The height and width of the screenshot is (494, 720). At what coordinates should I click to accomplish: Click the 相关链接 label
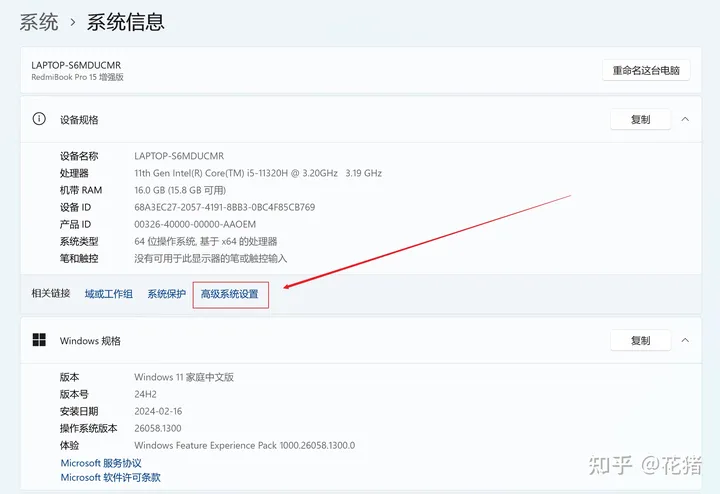pyautogui.click(x=51, y=293)
